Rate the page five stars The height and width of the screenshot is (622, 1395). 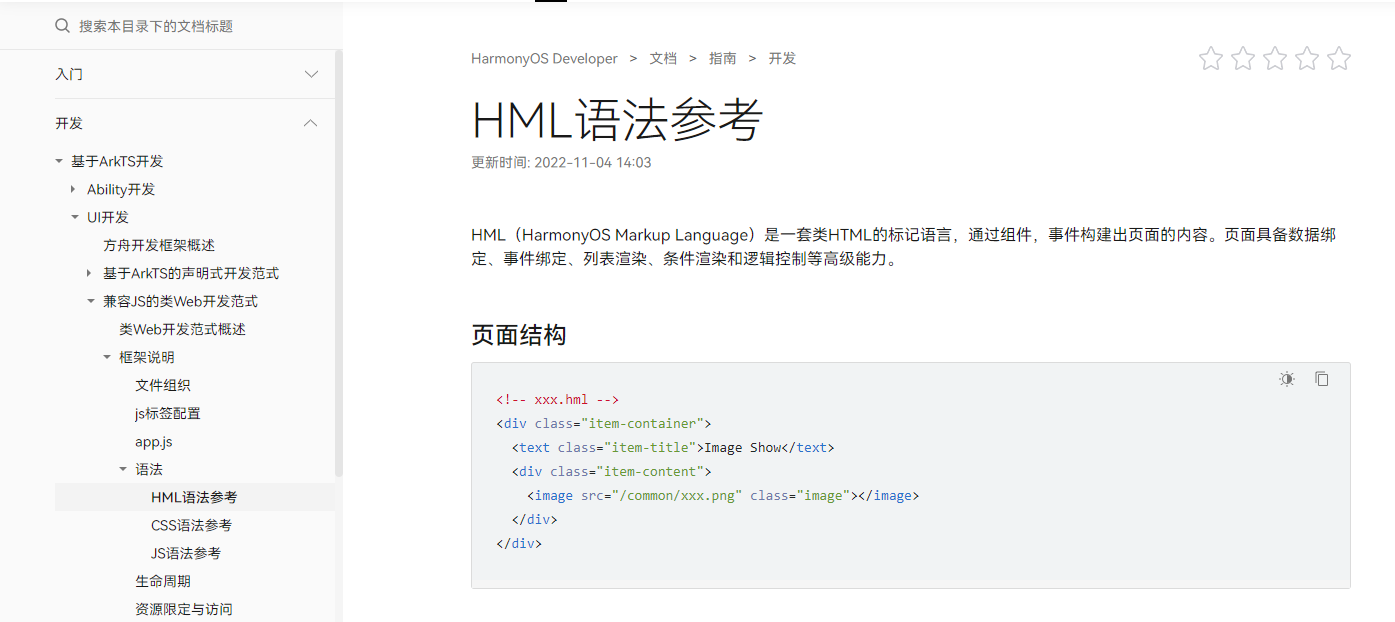tap(1339, 58)
